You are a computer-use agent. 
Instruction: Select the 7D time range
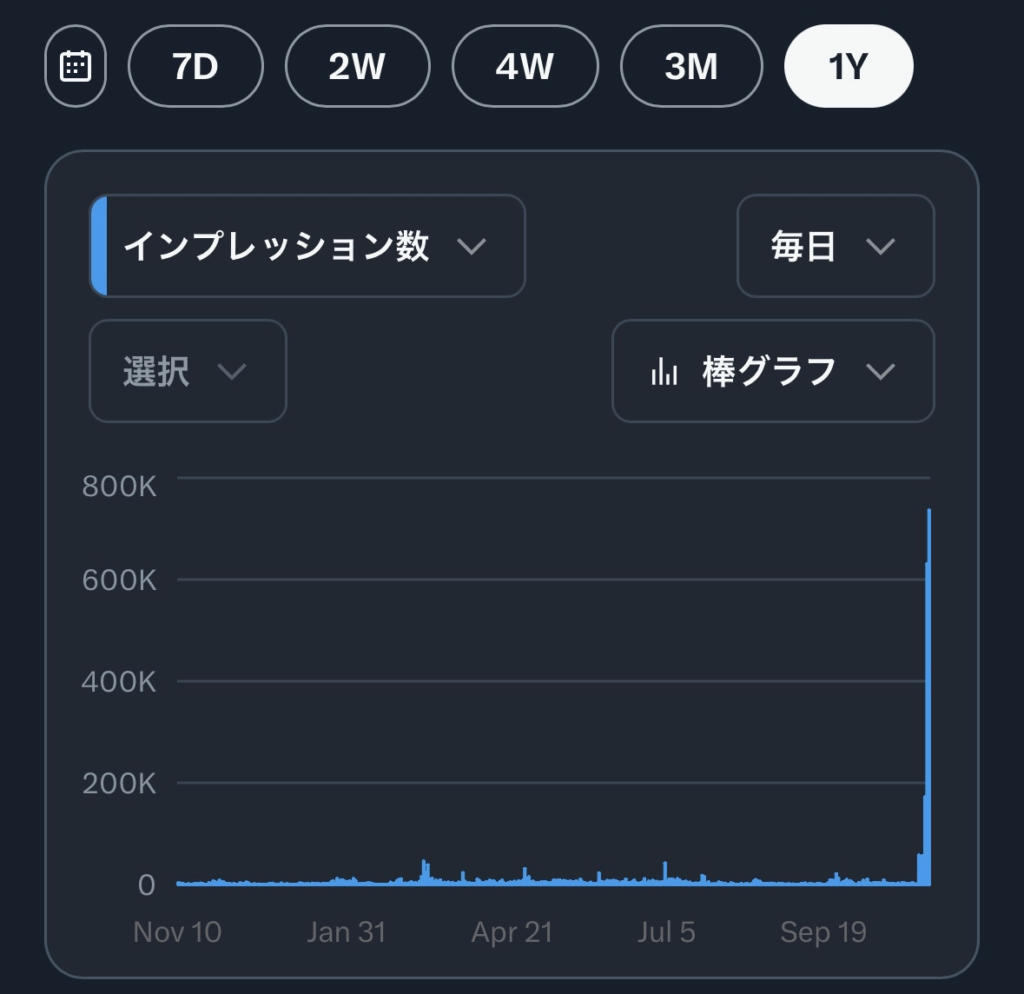pyautogui.click(x=196, y=66)
